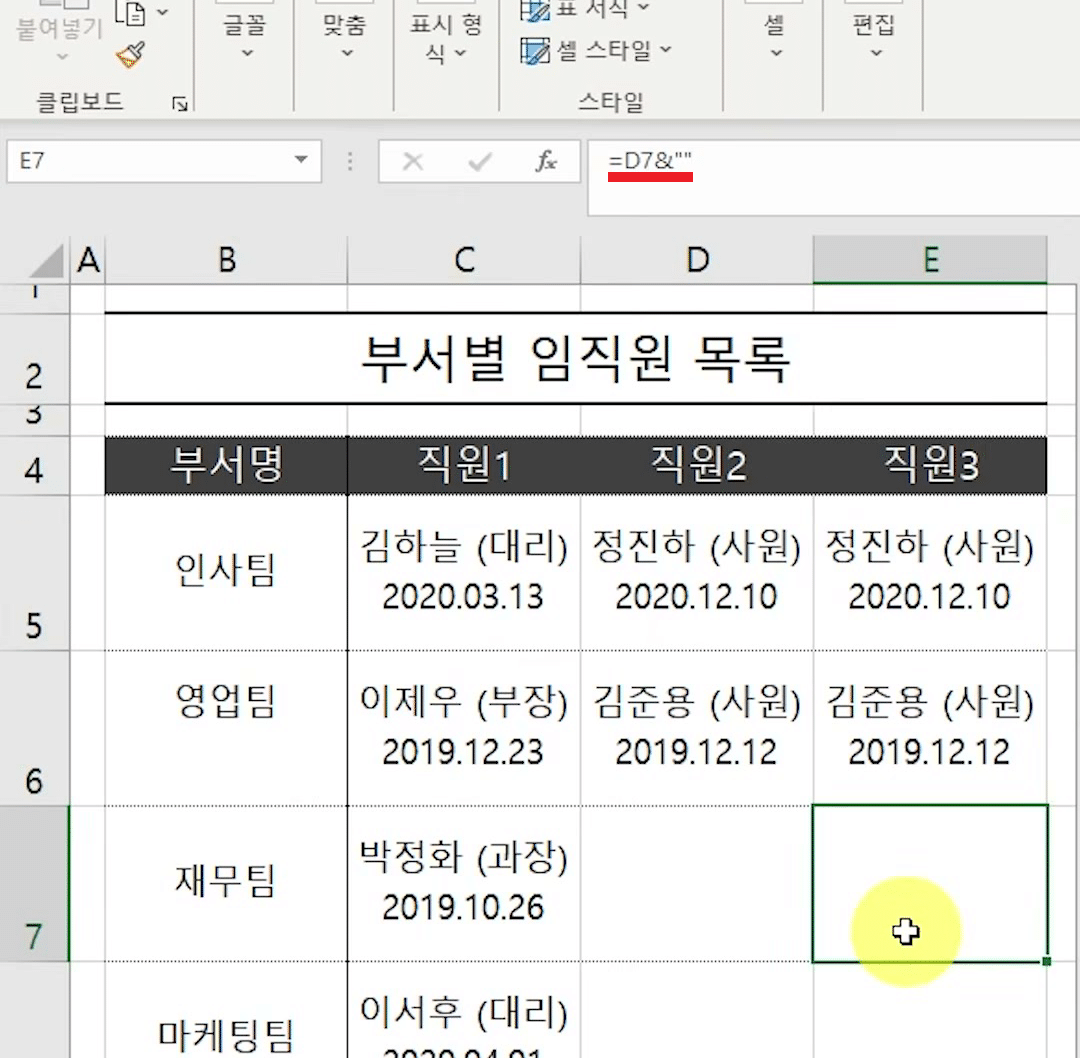Open the 셀 스타일 cell styles menu
This screenshot has height=1058, width=1080.
(596, 50)
